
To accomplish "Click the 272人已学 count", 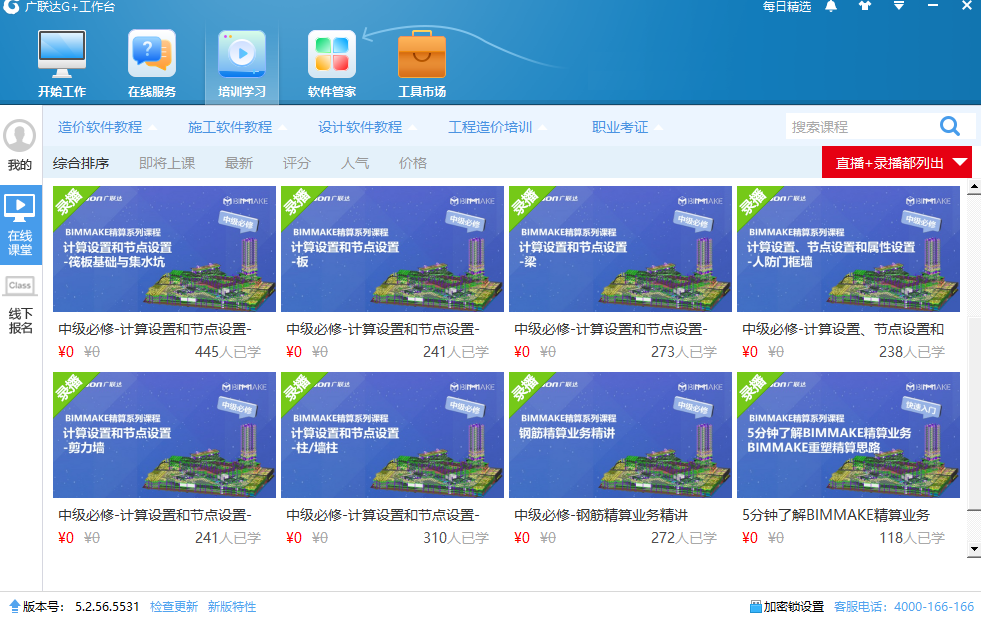I will tap(684, 538).
